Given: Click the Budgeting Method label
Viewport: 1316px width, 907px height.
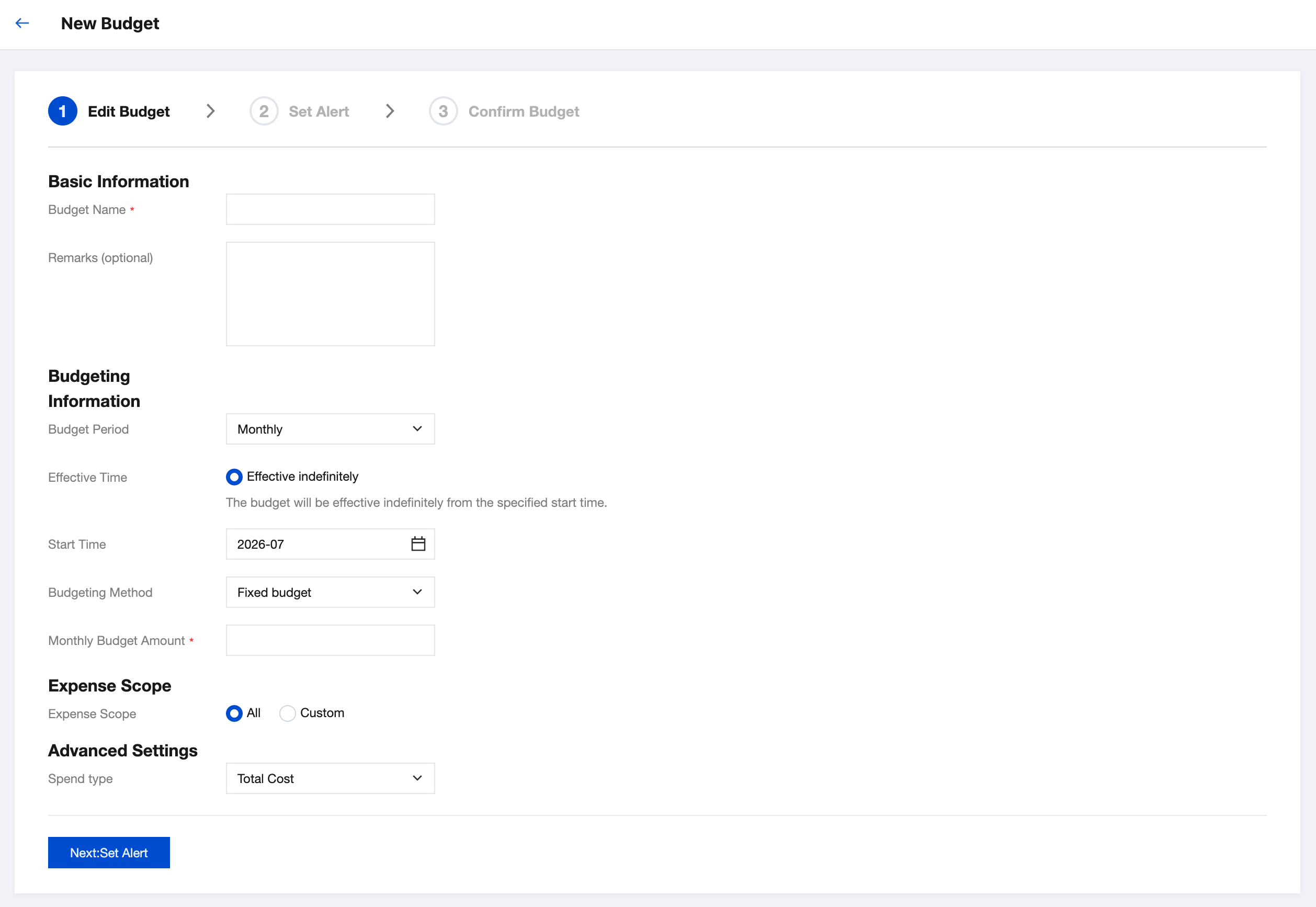Looking at the screenshot, I should click(x=100, y=593).
